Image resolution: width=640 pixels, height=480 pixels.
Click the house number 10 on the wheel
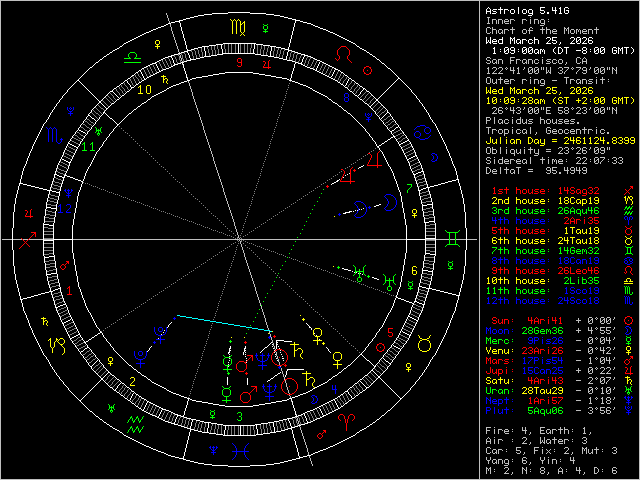(145, 89)
